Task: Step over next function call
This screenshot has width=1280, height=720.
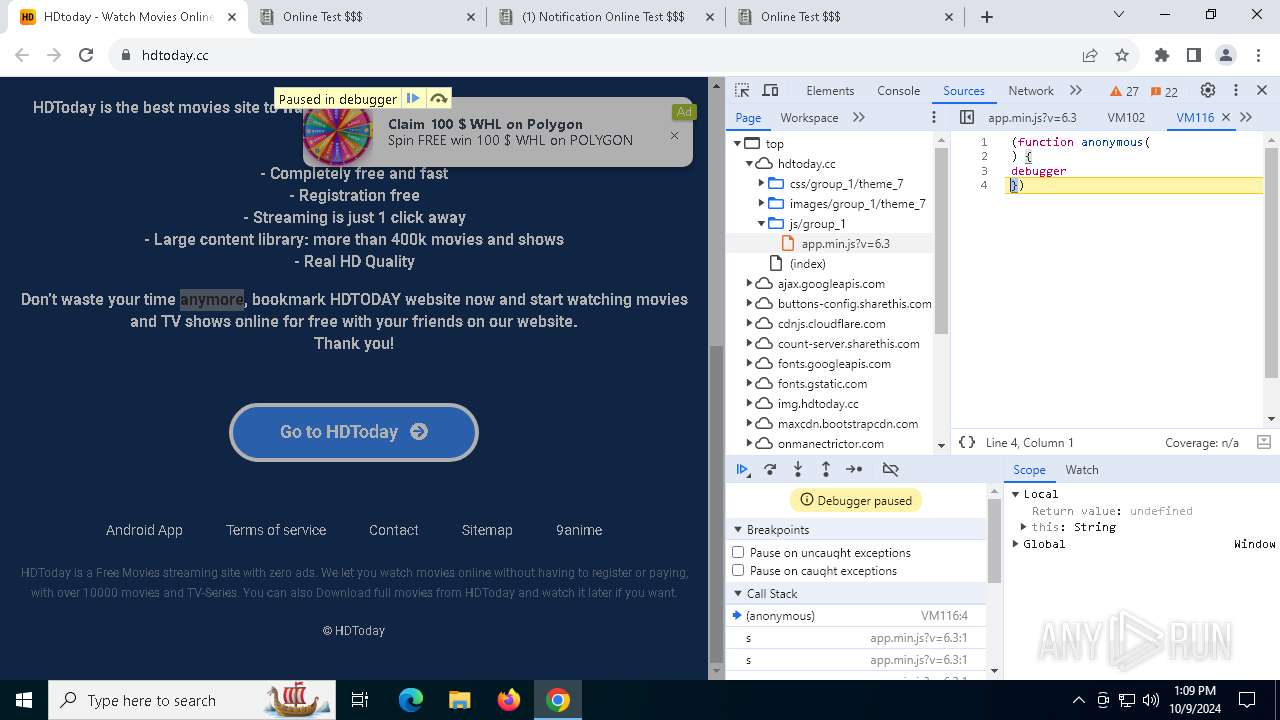Action: [770, 469]
